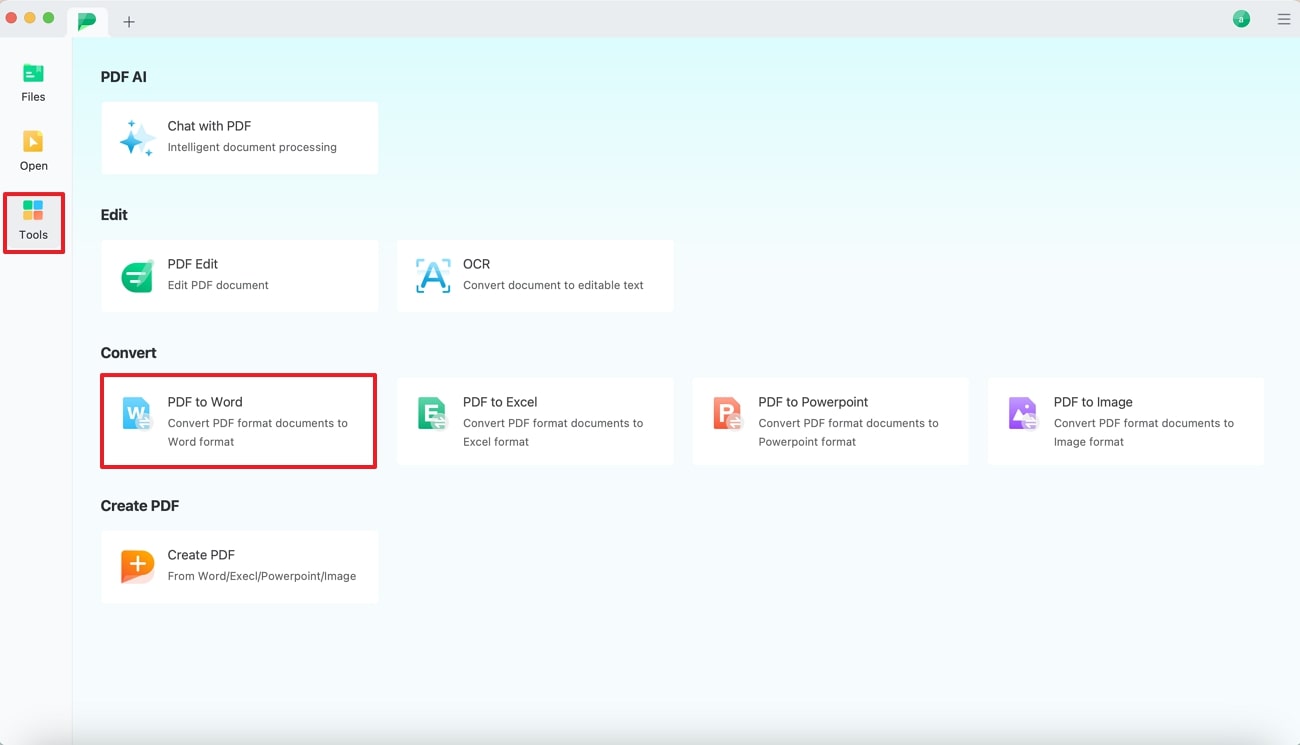Click the 'Convert' section heading
Viewport: 1300px width, 745px height.
[x=129, y=353]
